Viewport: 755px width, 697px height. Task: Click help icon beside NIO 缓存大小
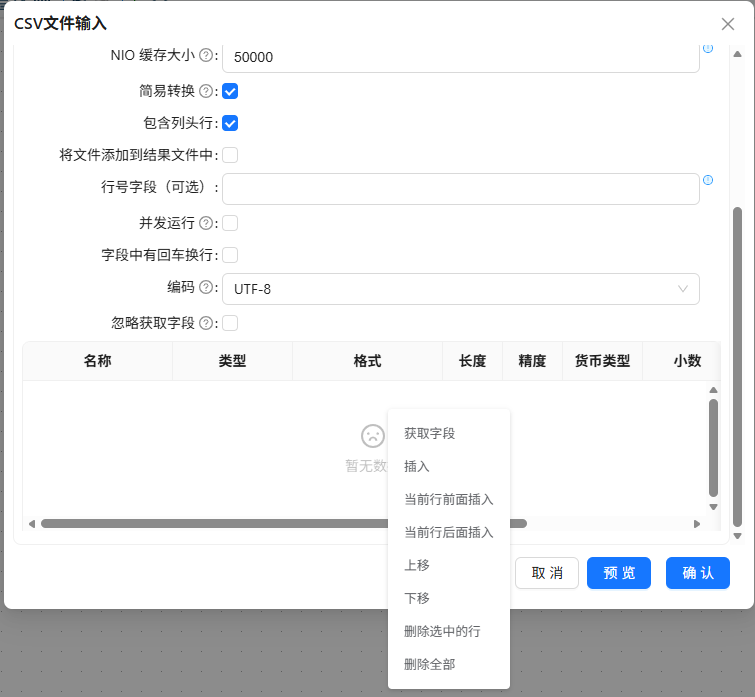point(206,55)
